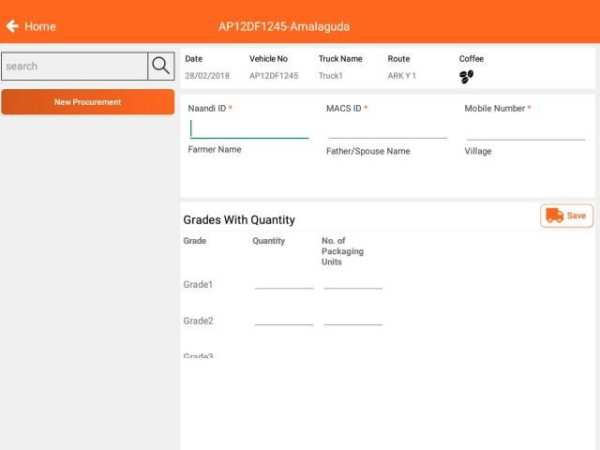Click into the Naandi ID field
The image size is (600, 450).
tap(249, 129)
